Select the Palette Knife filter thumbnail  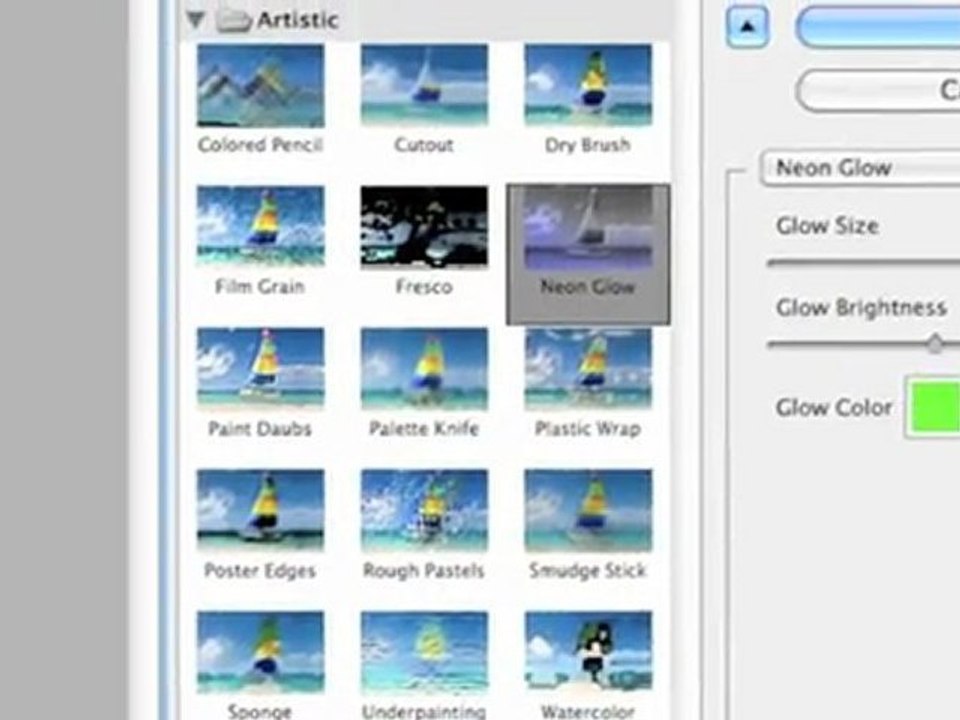pyautogui.click(x=424, y=369)
